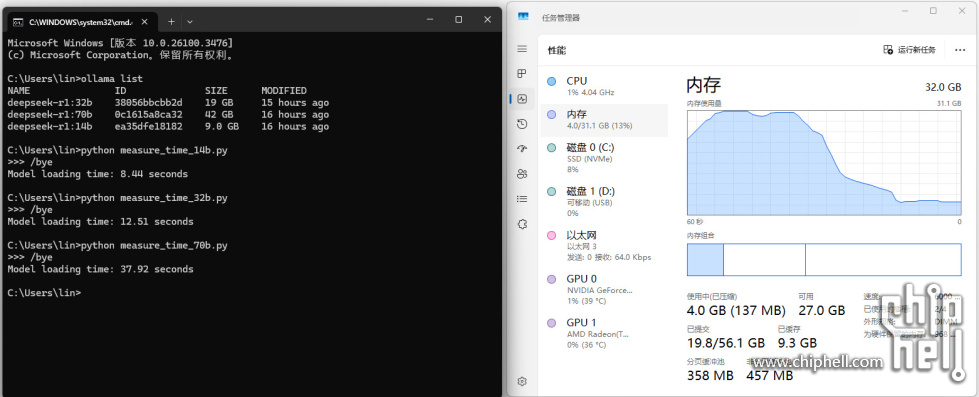Minimize the terminal window

(430, 19)
